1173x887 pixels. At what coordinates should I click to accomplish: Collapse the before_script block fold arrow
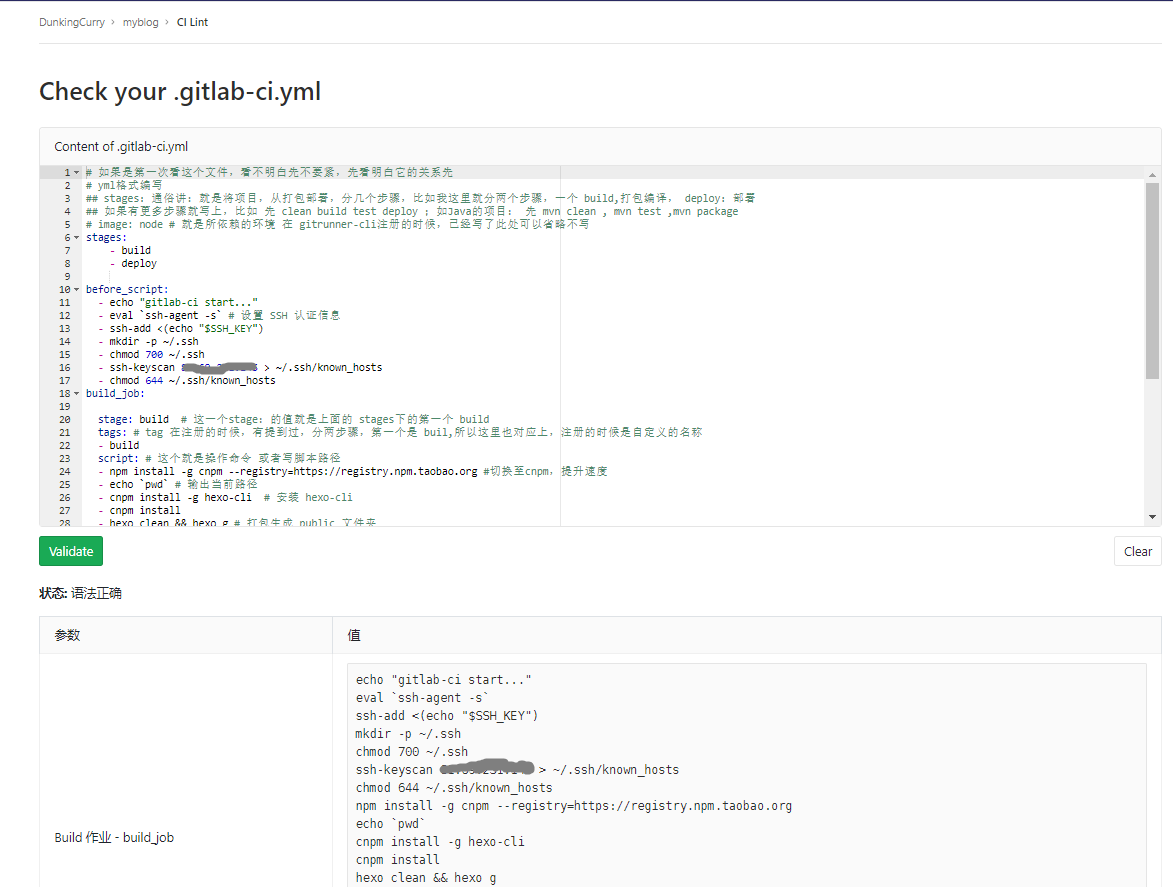click(75, 288)
